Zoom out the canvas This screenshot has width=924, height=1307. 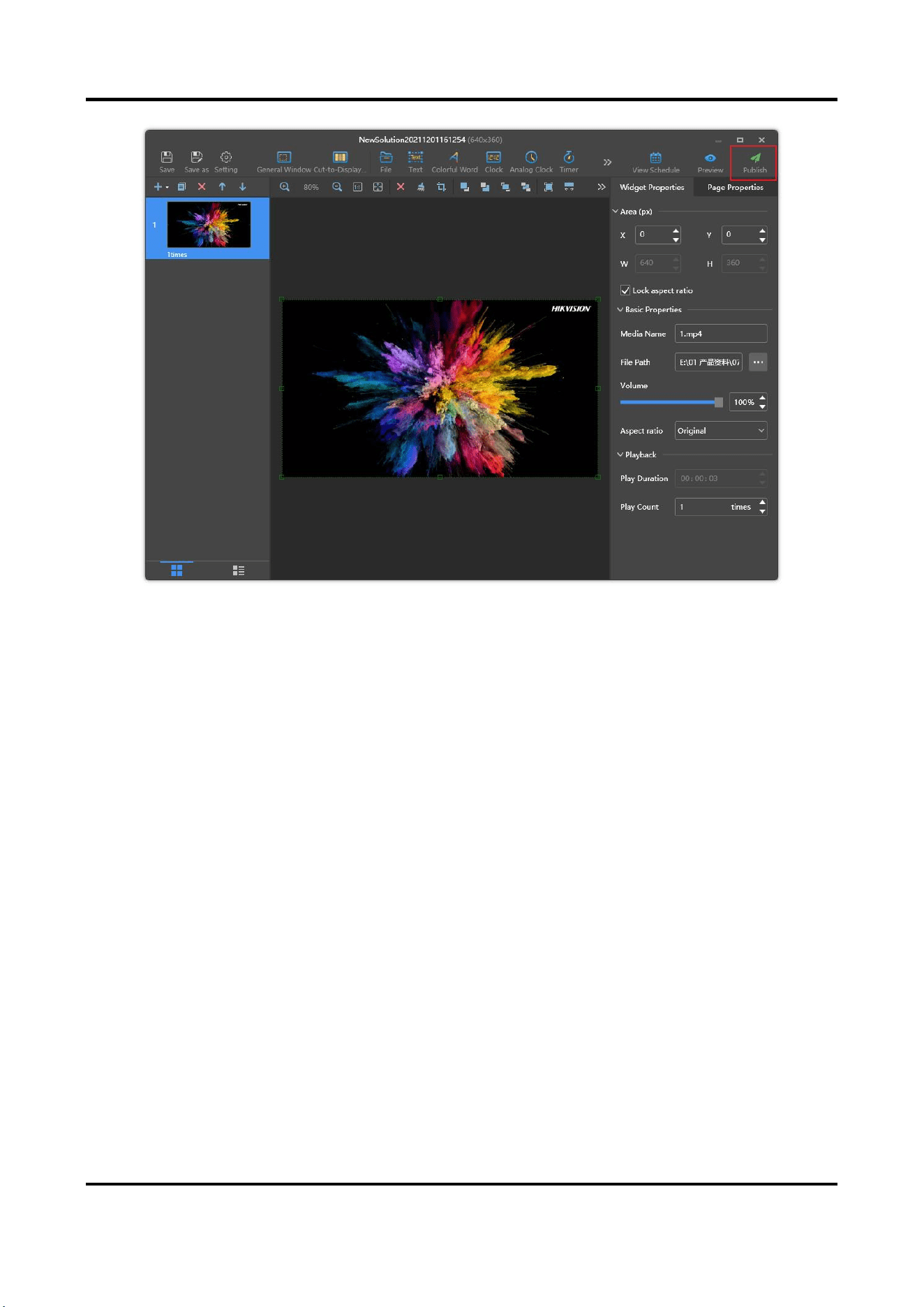(337, 186)
